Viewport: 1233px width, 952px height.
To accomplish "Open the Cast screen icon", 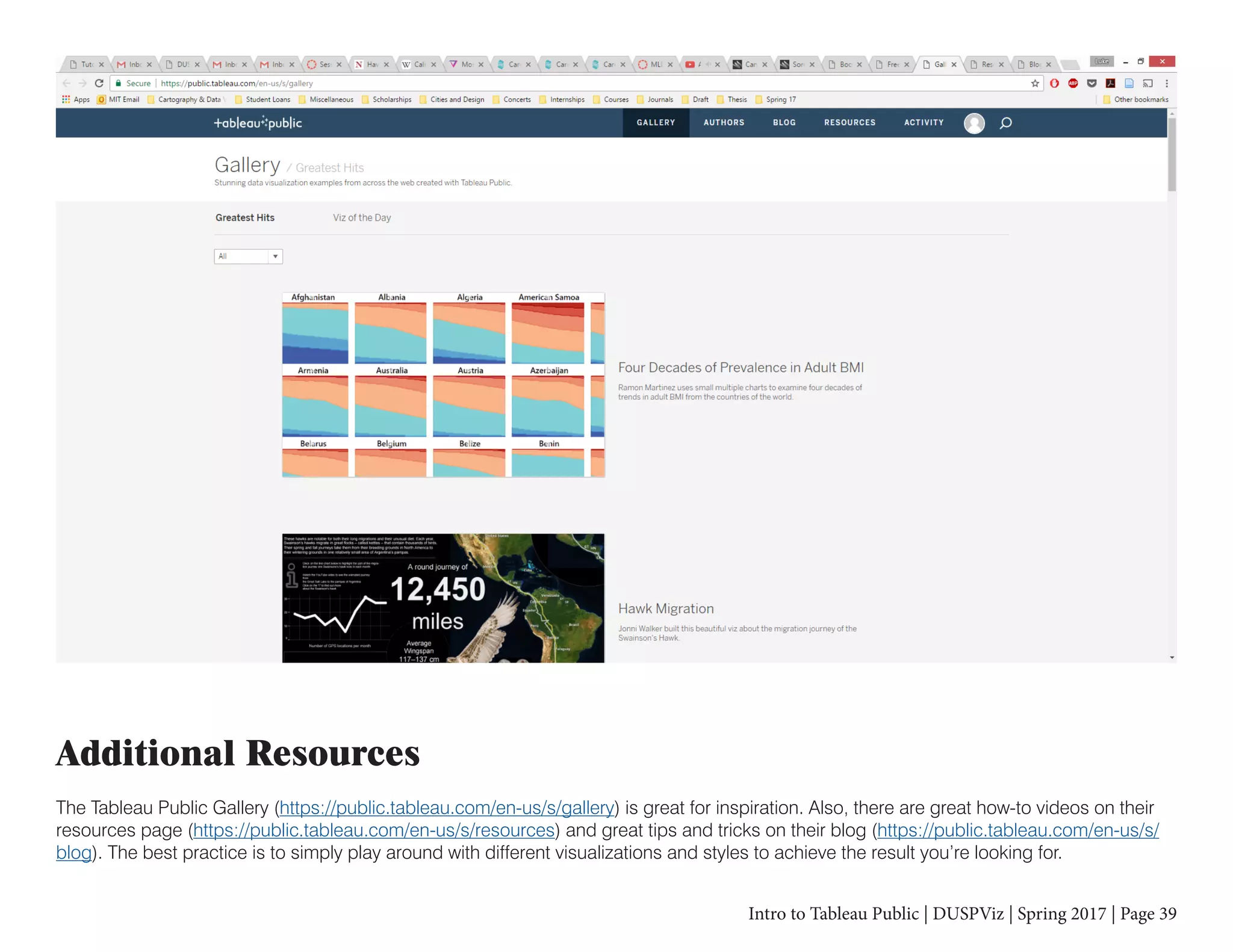I will tap(1148, 83).
